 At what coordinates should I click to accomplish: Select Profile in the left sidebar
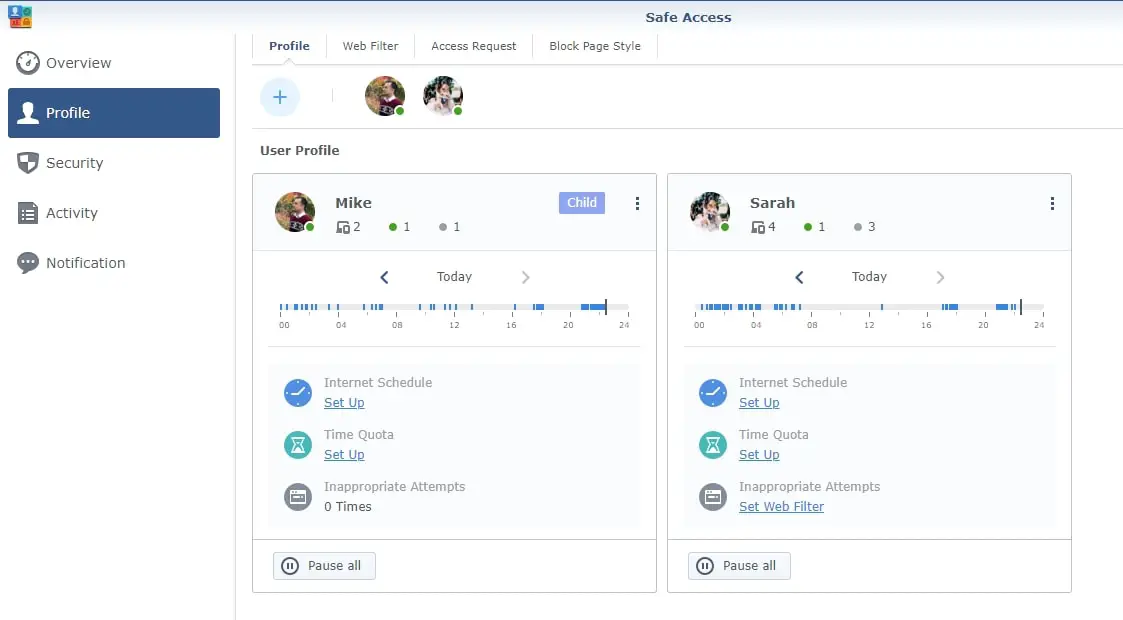click(x=114, y=113)
